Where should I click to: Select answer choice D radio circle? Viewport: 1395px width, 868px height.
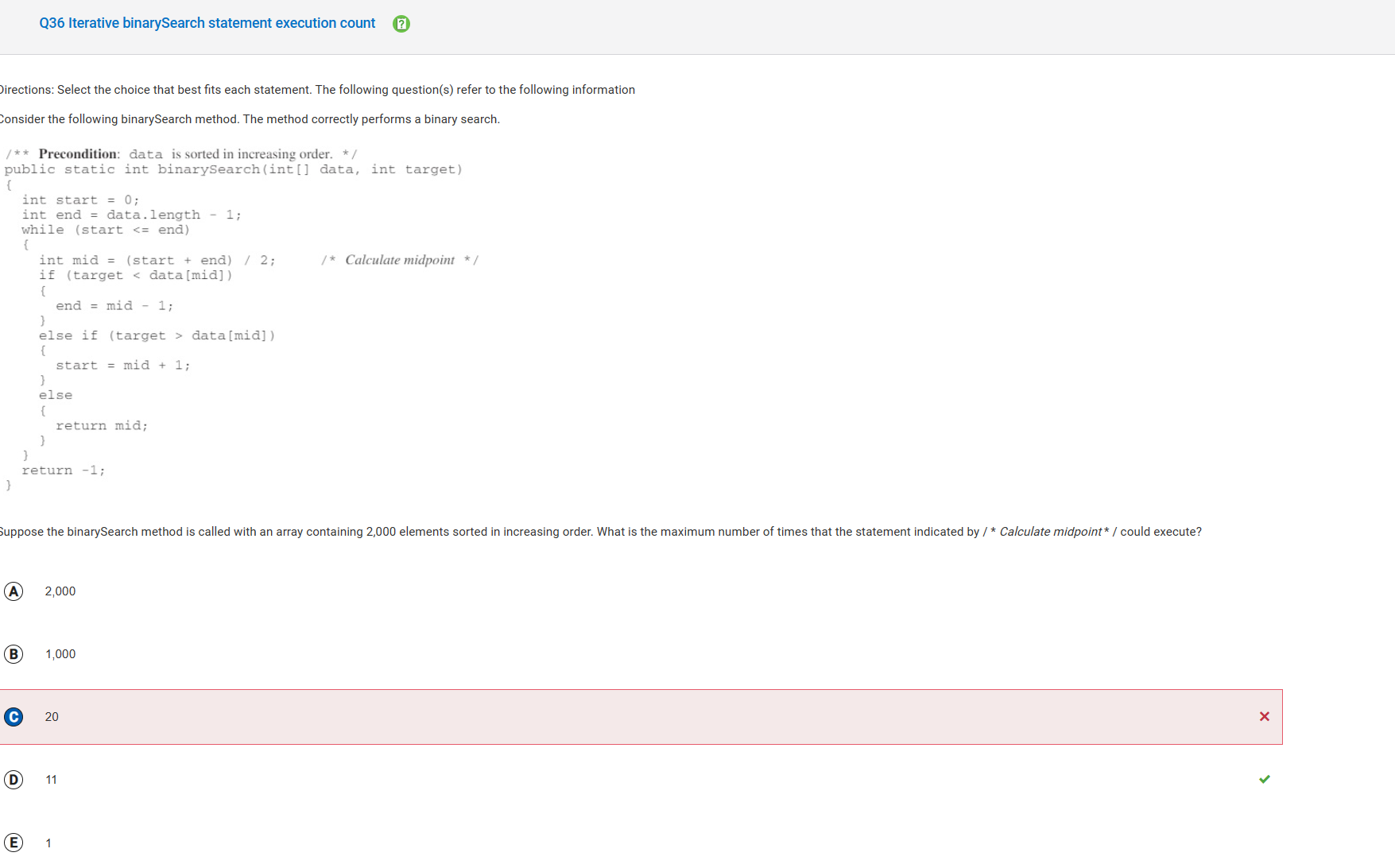[14, 780]
